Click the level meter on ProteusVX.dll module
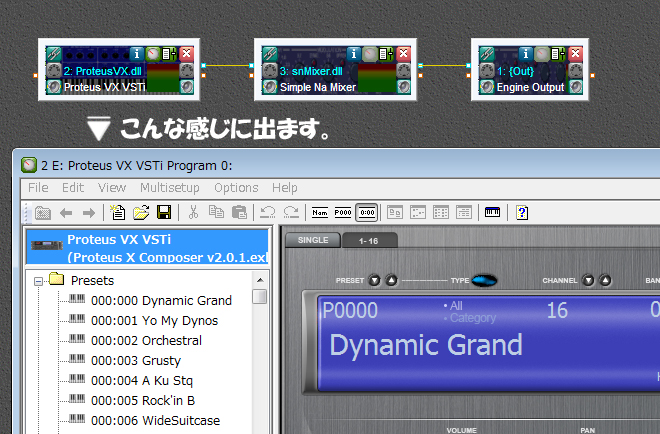The width and height of the screenshot is (660, 434). point(163,78)
